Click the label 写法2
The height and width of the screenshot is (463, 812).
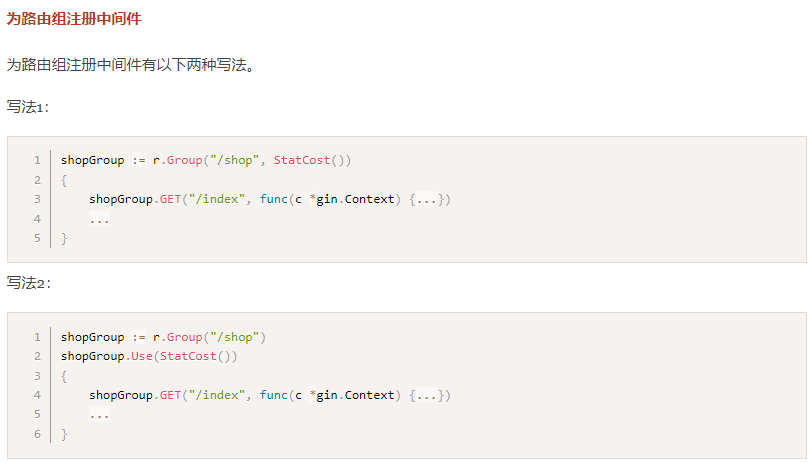click(x=28, y=283)
